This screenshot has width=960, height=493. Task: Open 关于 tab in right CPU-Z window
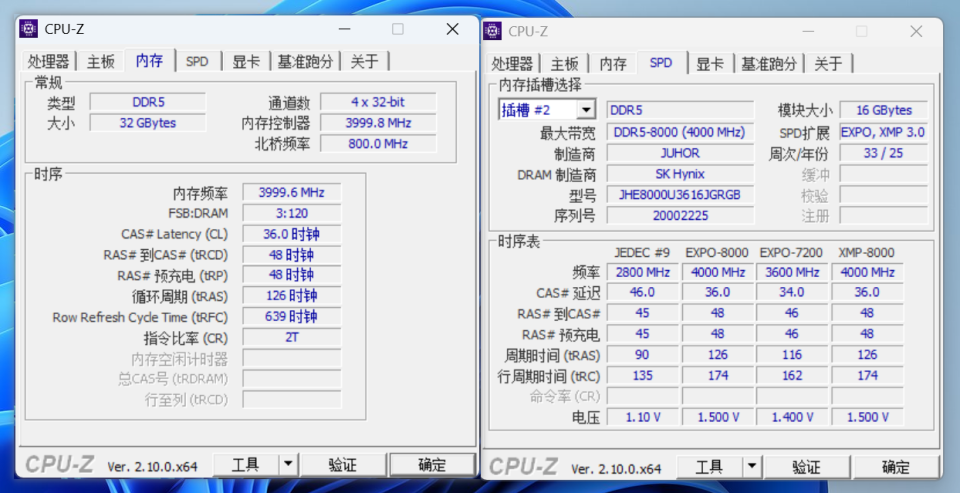pyautogui.click(x=828, y=63)
